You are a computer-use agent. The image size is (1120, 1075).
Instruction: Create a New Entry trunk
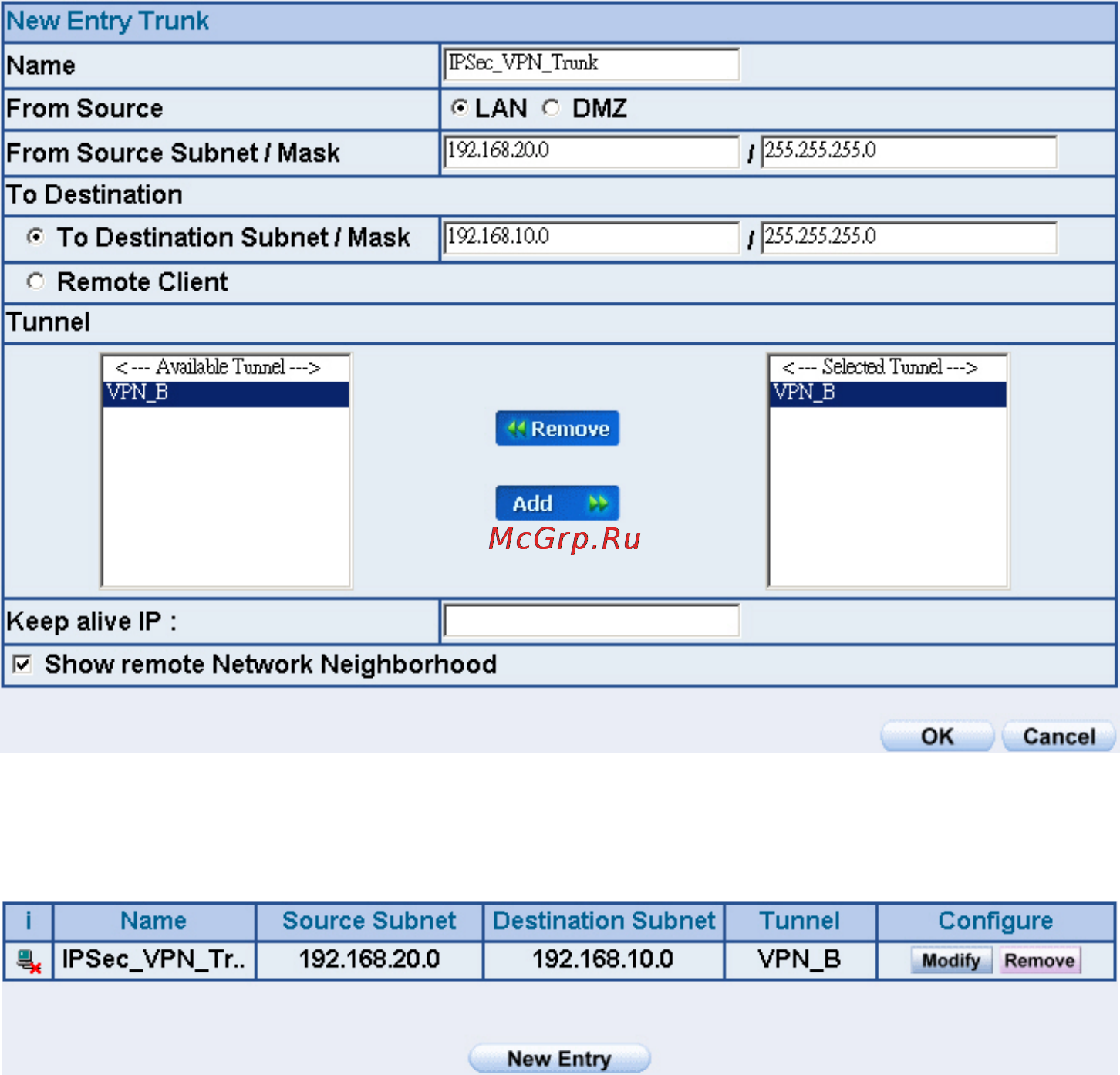[559, 1059]
